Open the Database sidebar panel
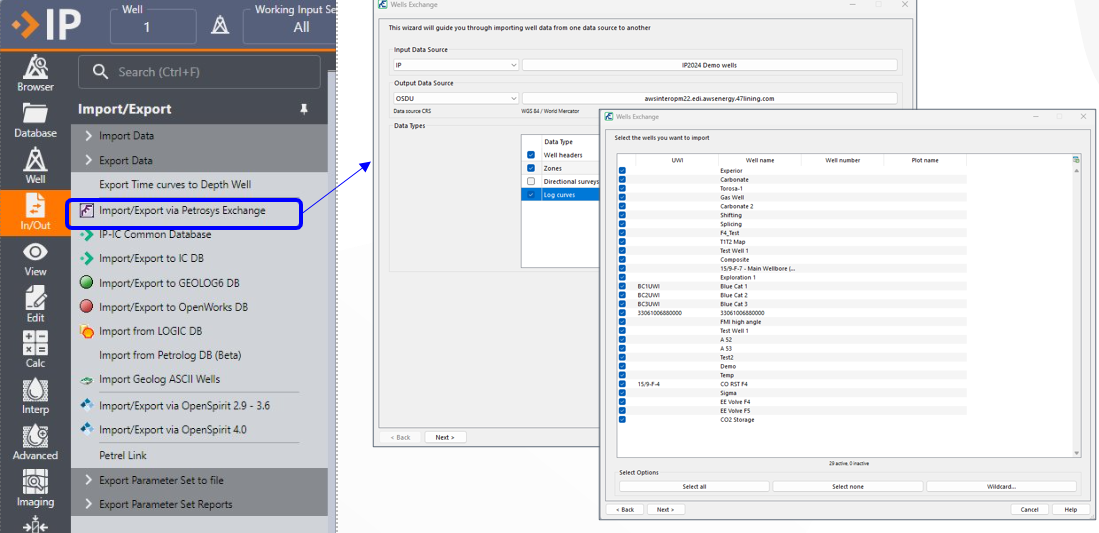Screen dimensions: 1099x533 (x=35, y=120)
